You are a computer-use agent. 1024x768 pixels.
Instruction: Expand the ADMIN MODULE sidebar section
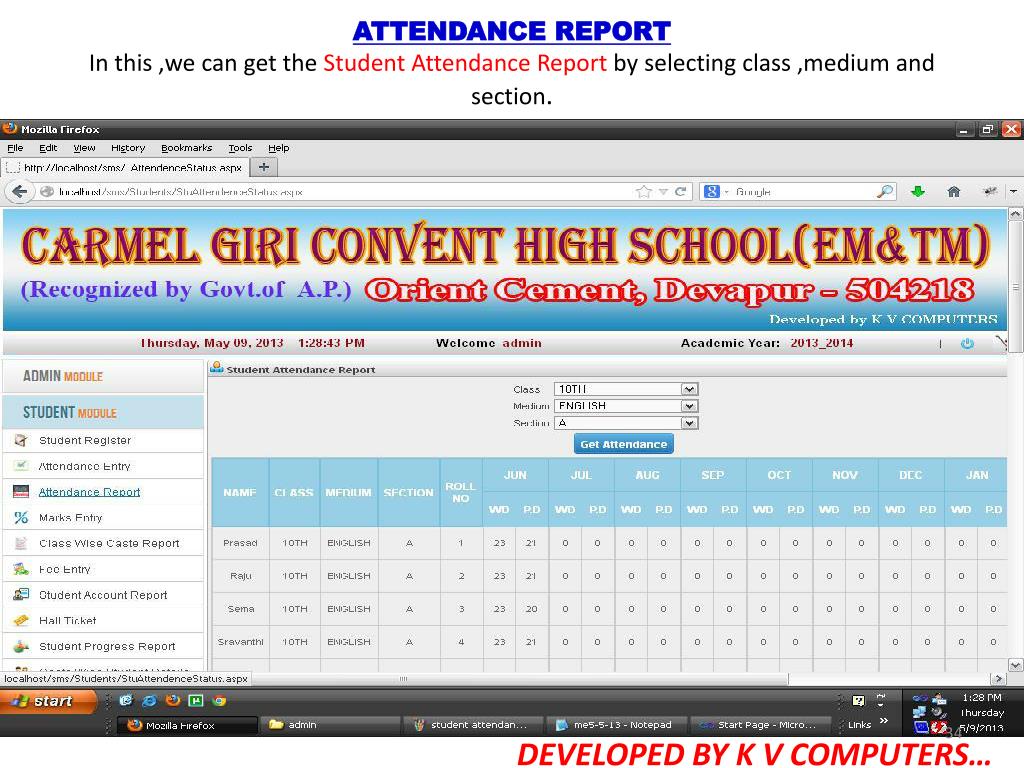pos(103,376)
